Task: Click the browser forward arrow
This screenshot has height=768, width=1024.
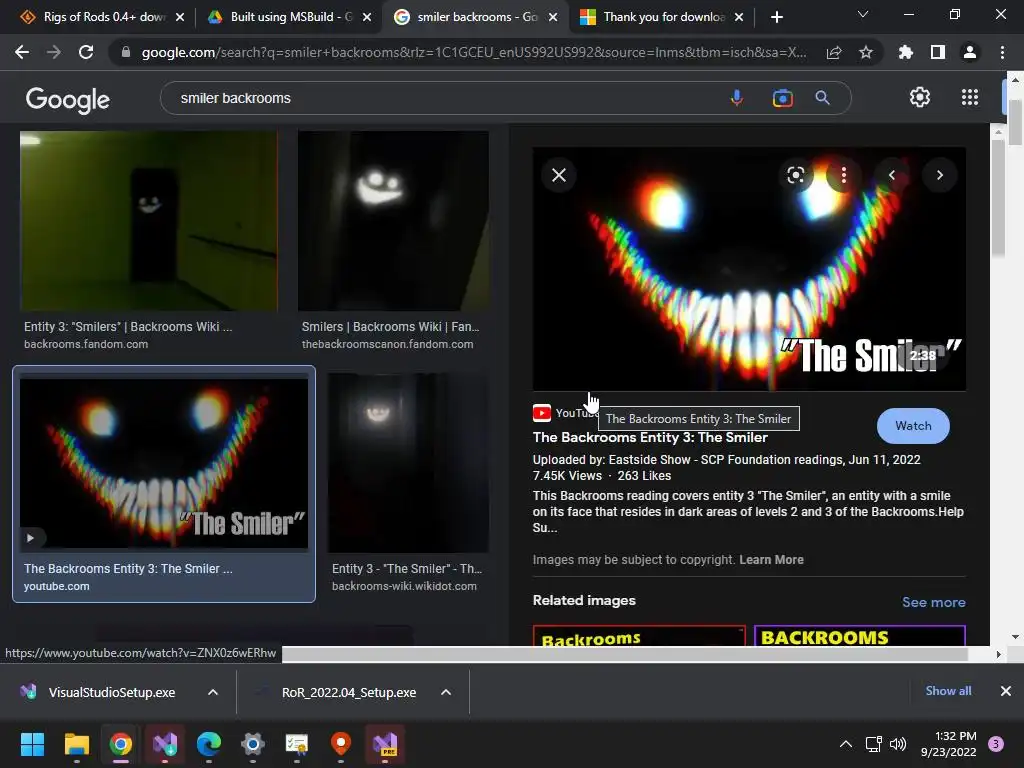Action: [x=54, y=52]
